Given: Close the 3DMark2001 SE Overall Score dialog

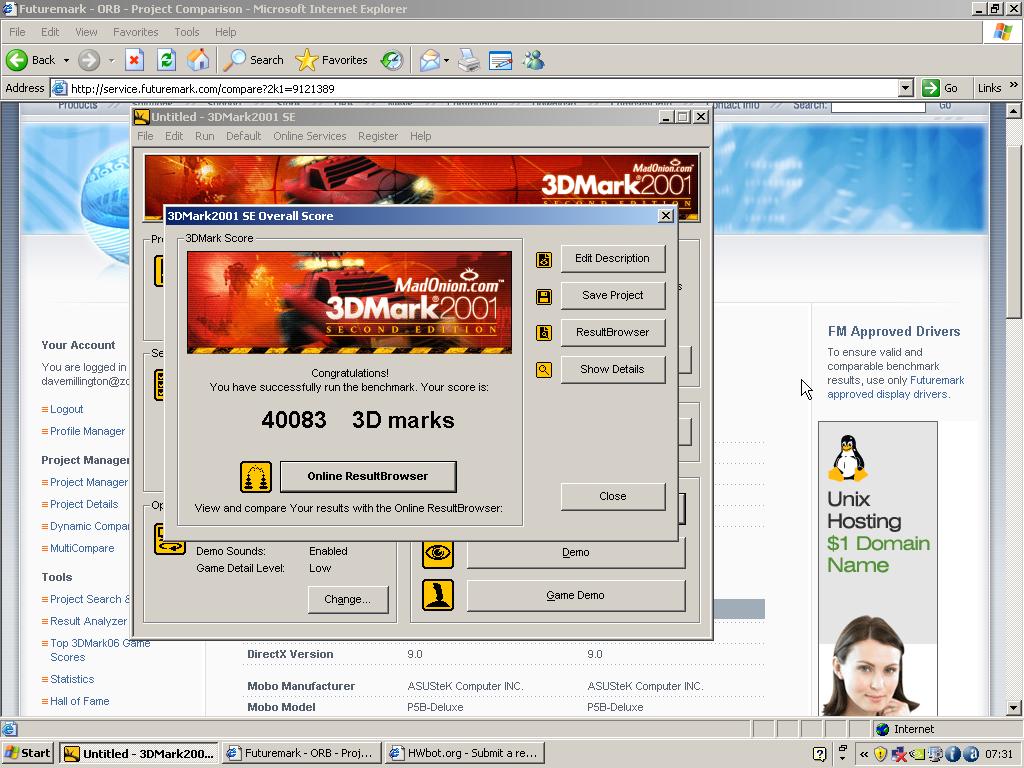Looking at the screenshot, I should [665, 216].
